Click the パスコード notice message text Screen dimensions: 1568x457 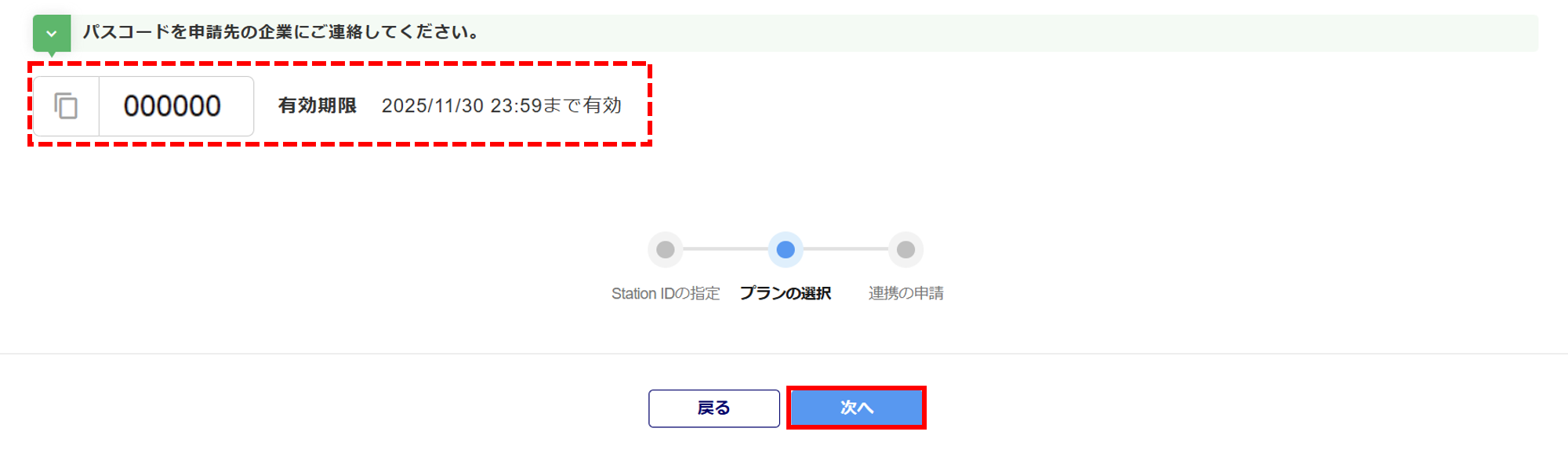click(281, 32)
